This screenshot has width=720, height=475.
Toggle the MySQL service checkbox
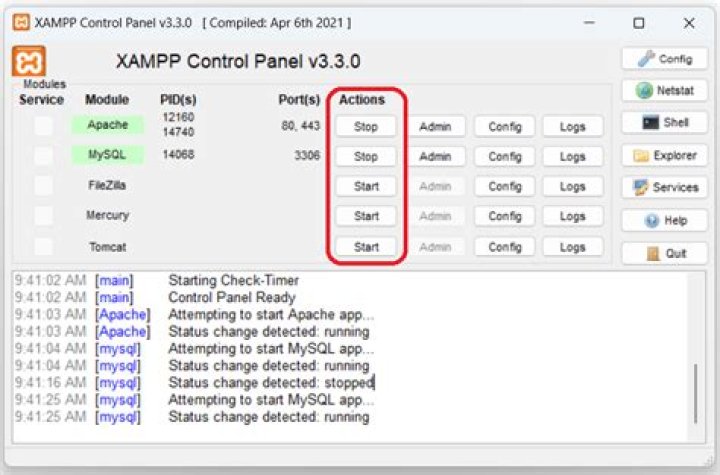tap(42, 156)
